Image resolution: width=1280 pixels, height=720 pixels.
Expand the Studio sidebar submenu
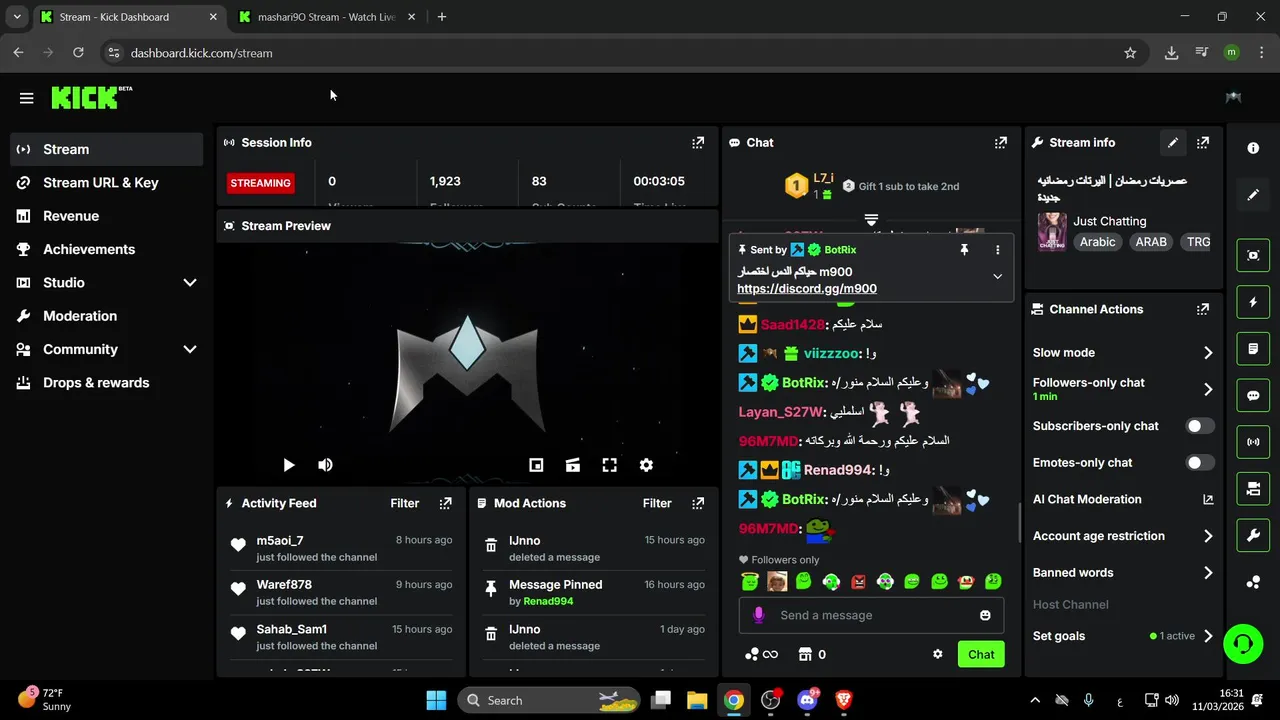pos(190,283)
